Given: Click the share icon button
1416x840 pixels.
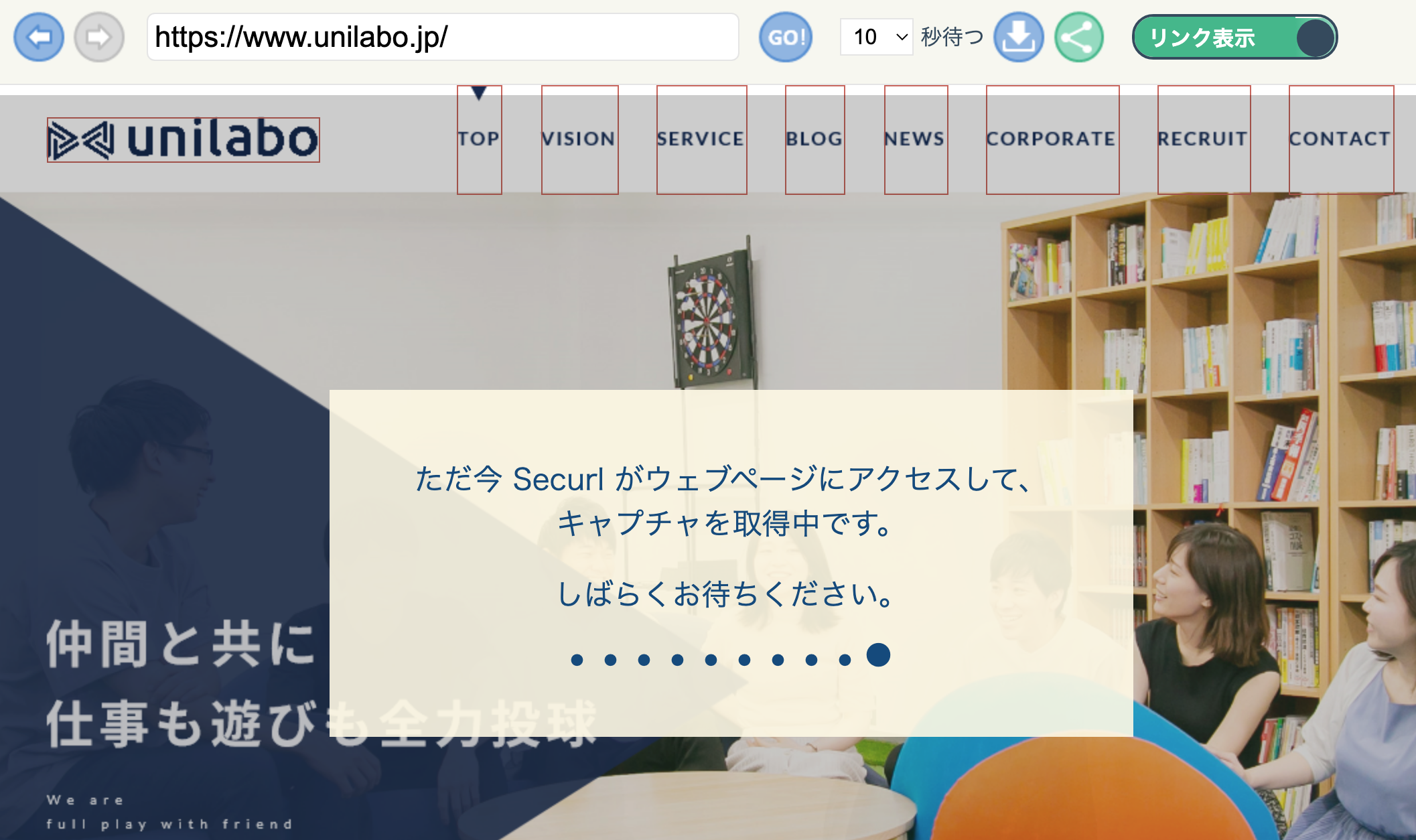Looking at the screenshot, I should (1078, 38).
